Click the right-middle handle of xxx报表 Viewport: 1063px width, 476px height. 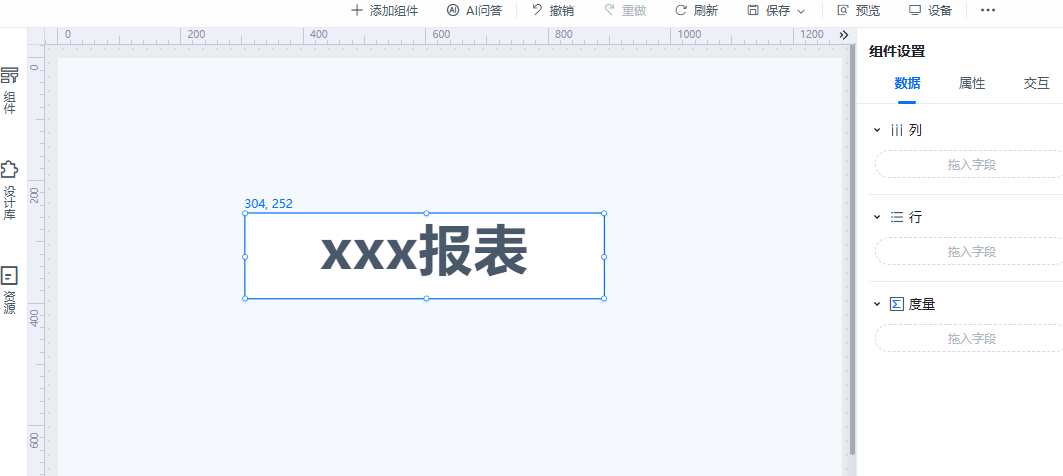(604, 256)
